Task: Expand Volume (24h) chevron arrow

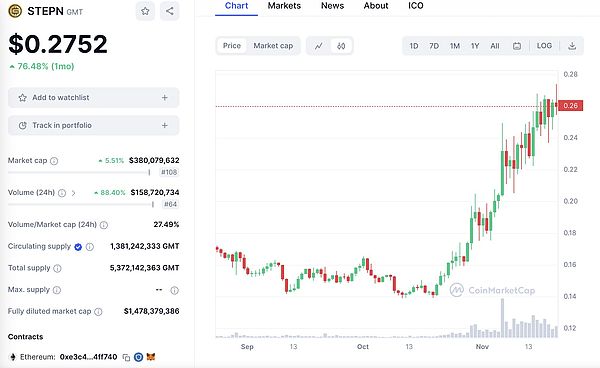Action: pos(73,193)
